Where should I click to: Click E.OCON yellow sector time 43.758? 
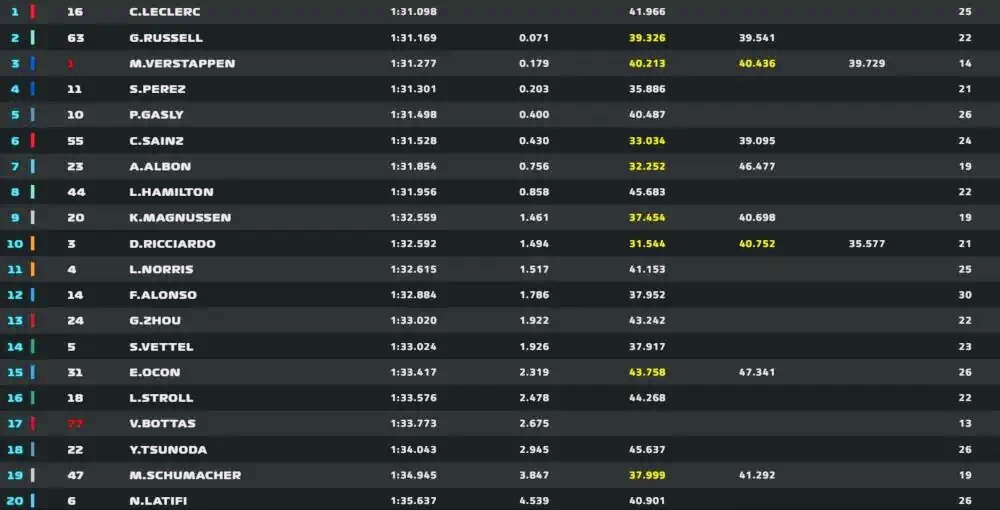tap(647, 372)
